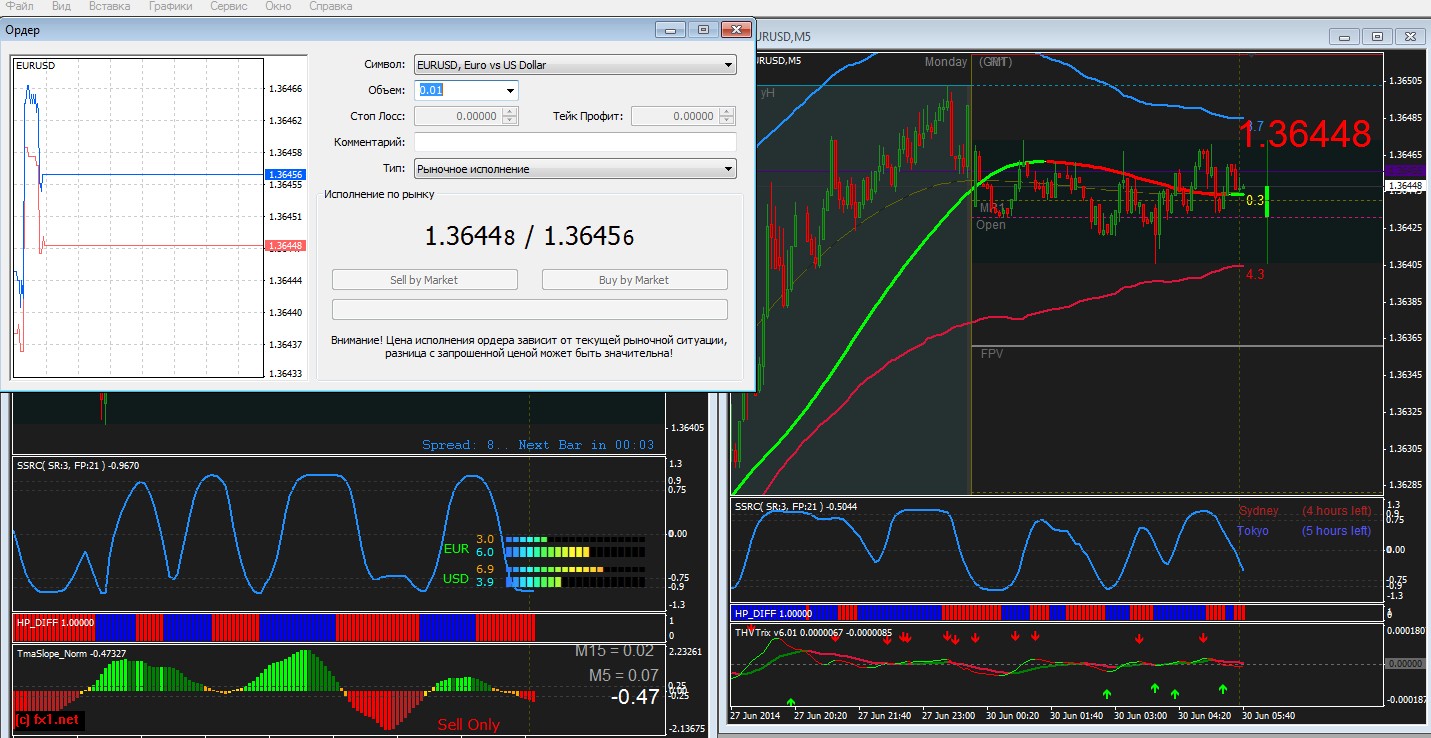
Task: Click the blue 1.36456 ask price label
Action: point(286,174)
